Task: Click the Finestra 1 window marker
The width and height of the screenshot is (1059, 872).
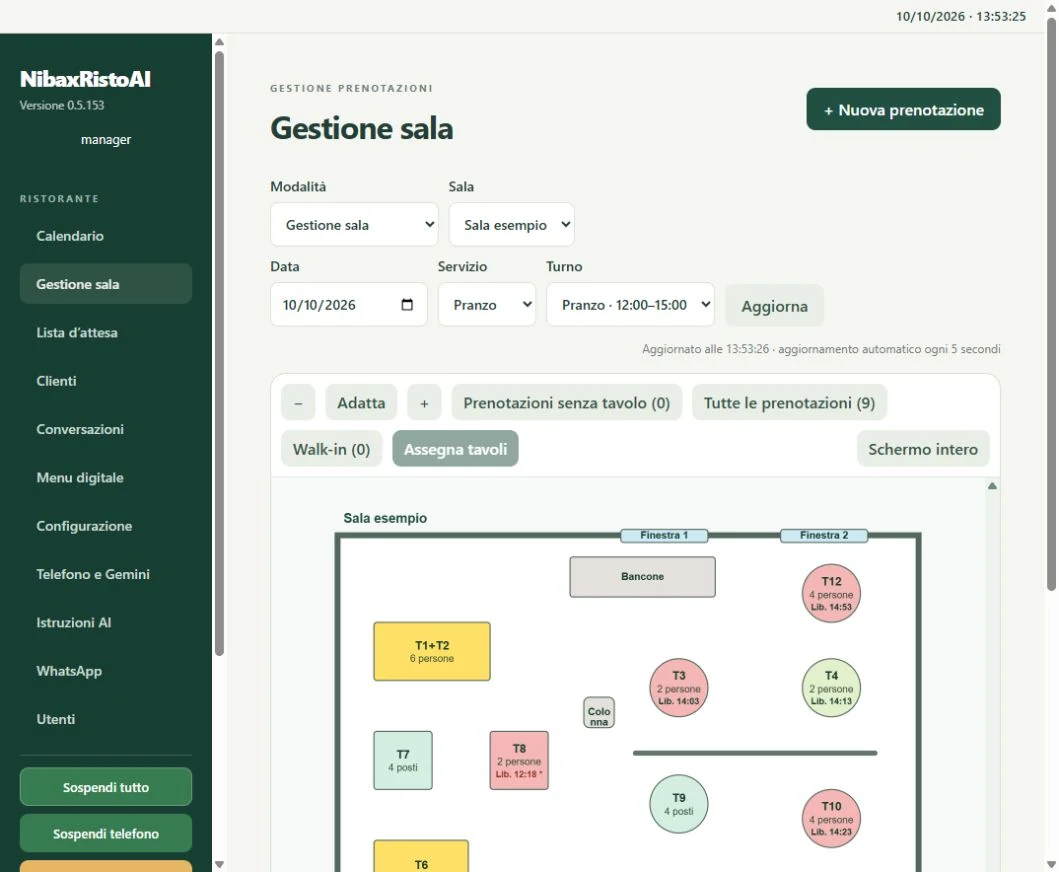Action: coord(664,536)
